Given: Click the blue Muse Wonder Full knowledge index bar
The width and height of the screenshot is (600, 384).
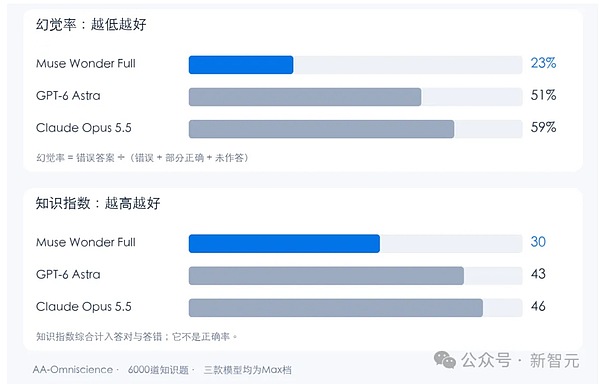Looking at the screenshot, I should [x=284, y=244].
